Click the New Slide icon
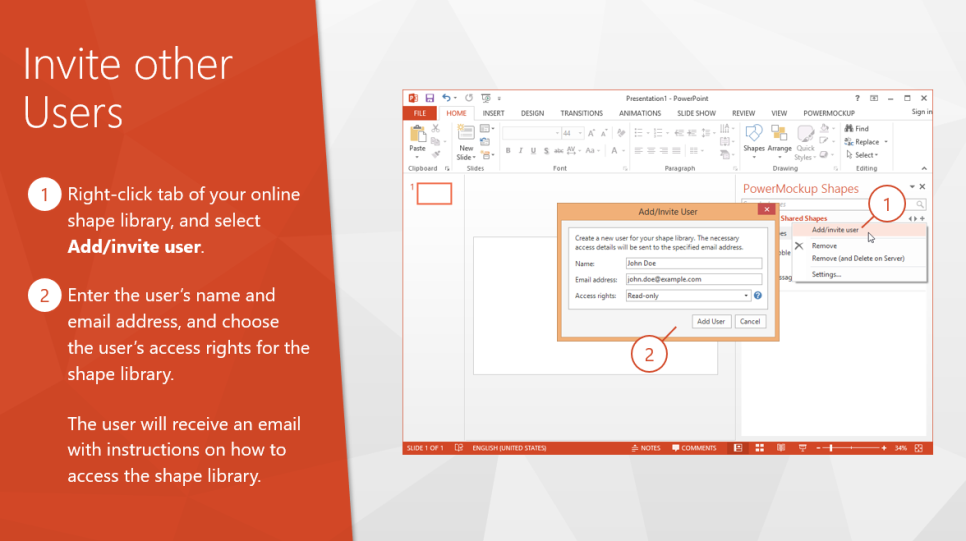Viewport: 966px width, 541px height. [x=466, y=132]
